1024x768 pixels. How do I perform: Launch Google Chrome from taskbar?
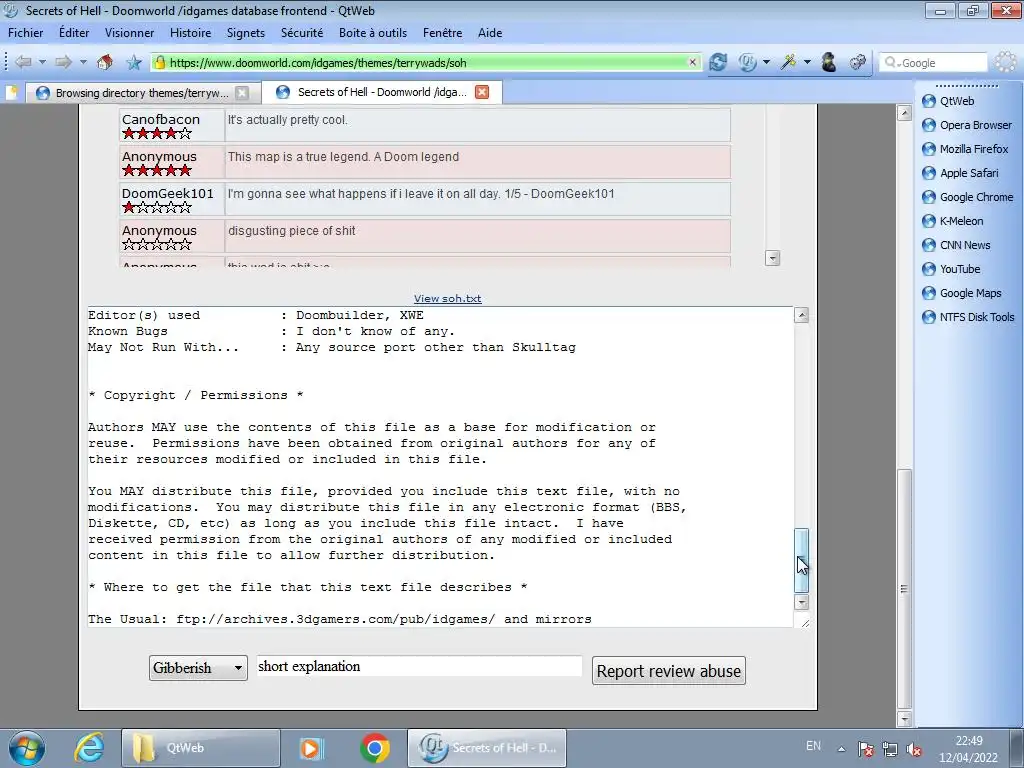coord(375,748)
